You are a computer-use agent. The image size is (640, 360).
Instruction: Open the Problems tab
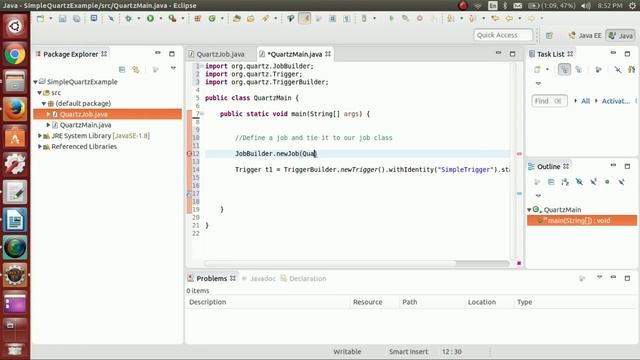[211, 278]
